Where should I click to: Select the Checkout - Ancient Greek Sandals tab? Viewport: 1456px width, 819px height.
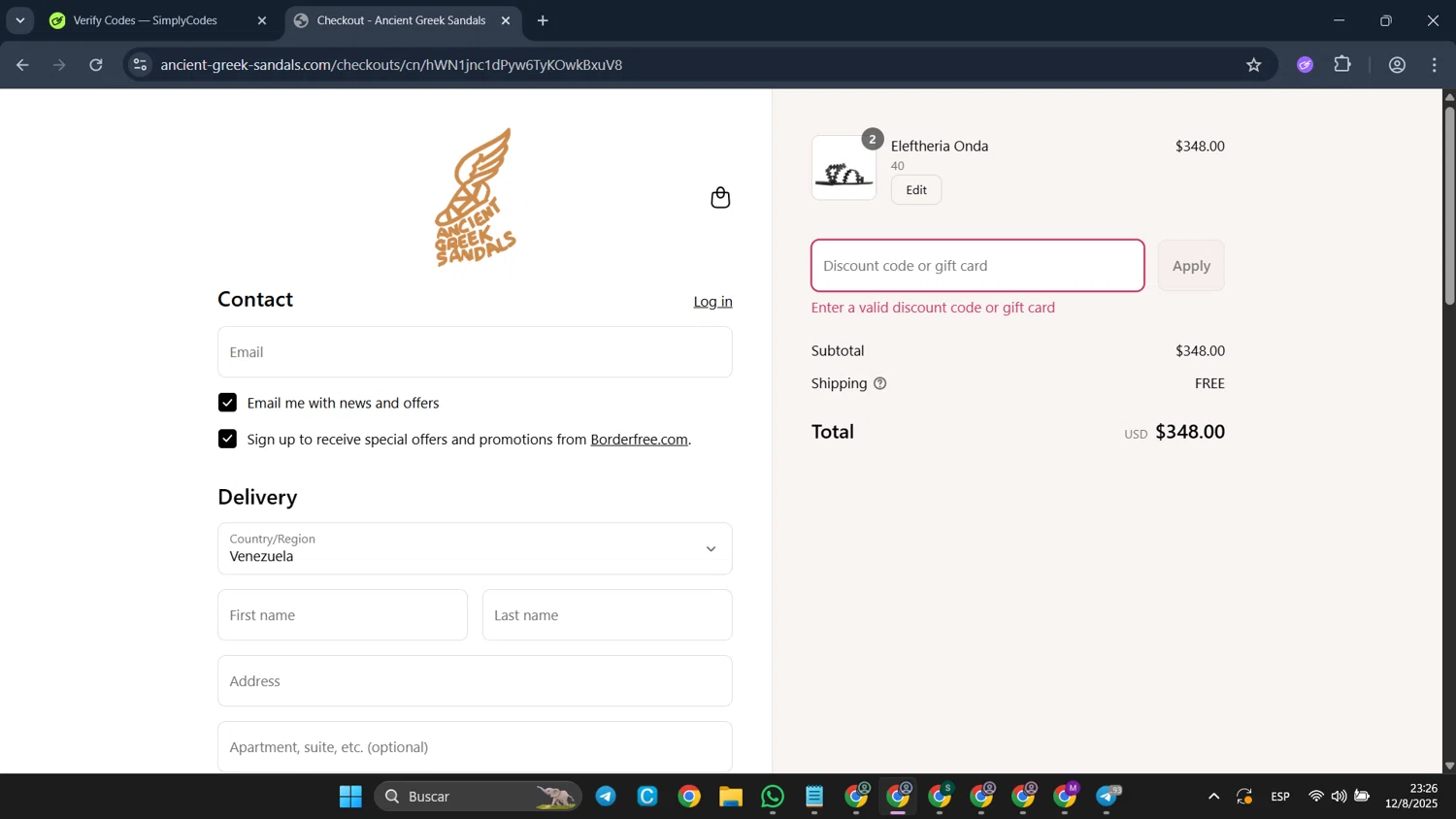[401, 20]
